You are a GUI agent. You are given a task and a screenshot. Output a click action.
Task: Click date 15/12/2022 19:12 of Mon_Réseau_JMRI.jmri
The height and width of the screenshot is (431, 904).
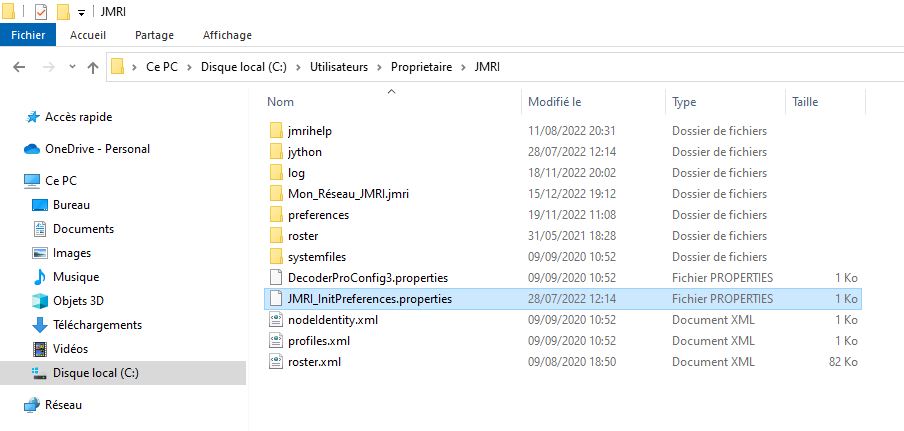click(572, 194)
